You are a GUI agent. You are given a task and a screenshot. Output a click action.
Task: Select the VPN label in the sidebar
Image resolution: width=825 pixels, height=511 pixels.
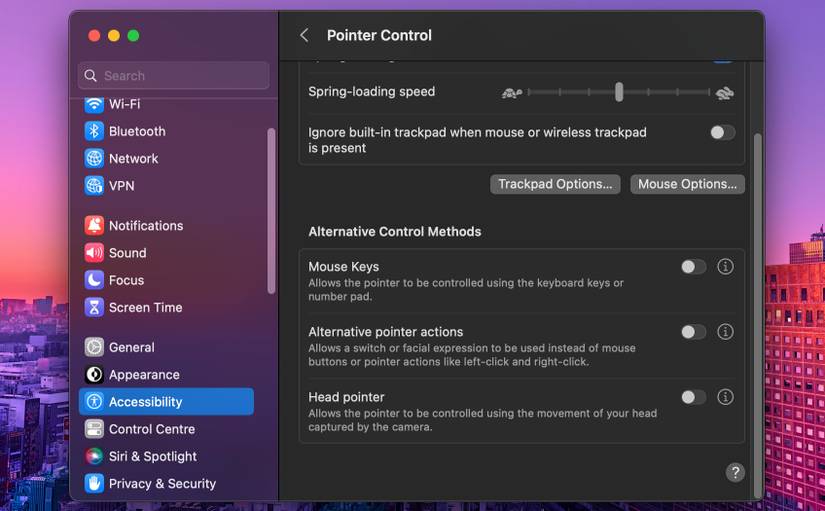pyautogui.click(x=122, y=186)
